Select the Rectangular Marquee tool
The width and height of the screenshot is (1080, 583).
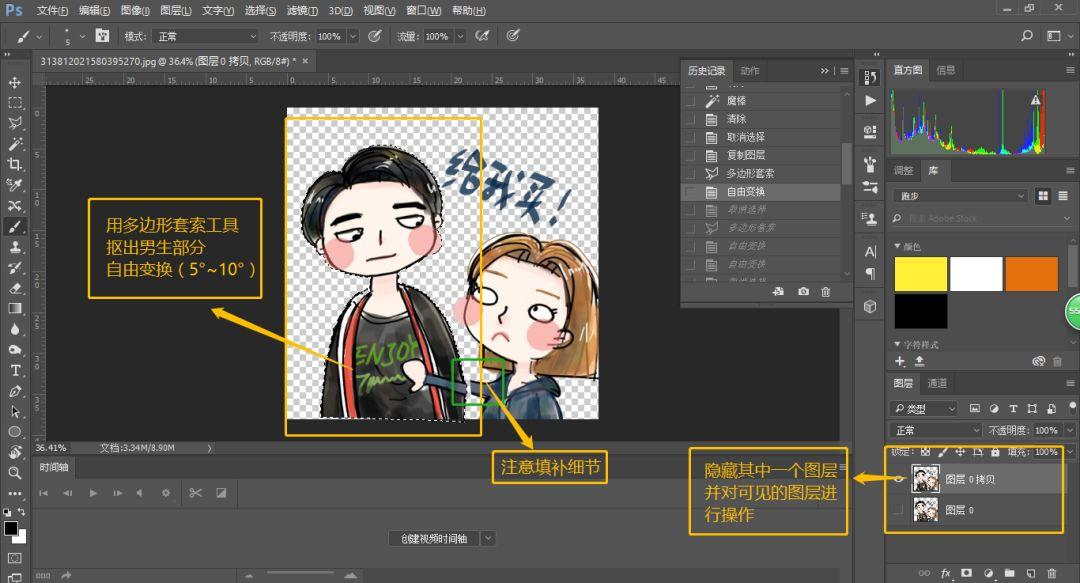[14, 103]
